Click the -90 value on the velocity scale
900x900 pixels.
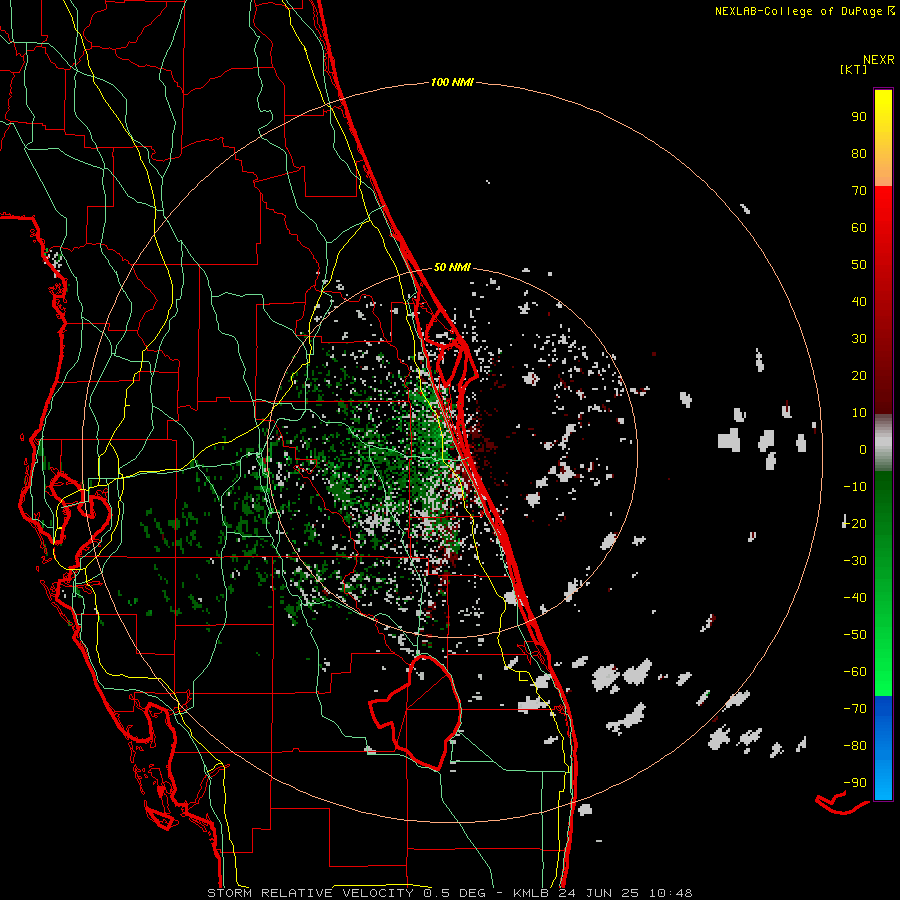point(855,783)
